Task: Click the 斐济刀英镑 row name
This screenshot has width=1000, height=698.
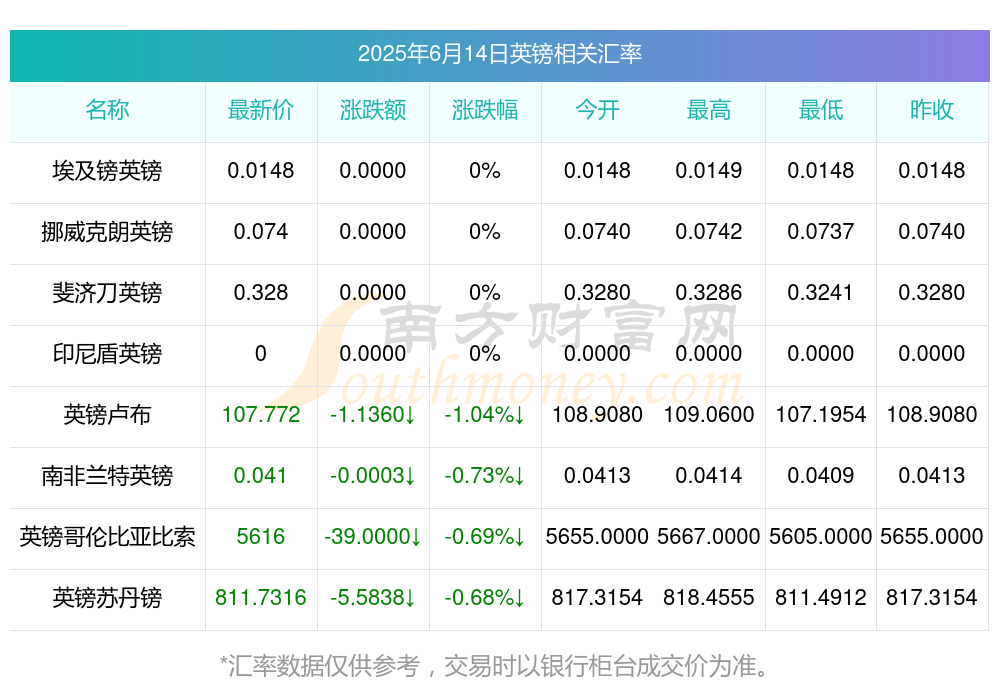Action: click(107, 292)
